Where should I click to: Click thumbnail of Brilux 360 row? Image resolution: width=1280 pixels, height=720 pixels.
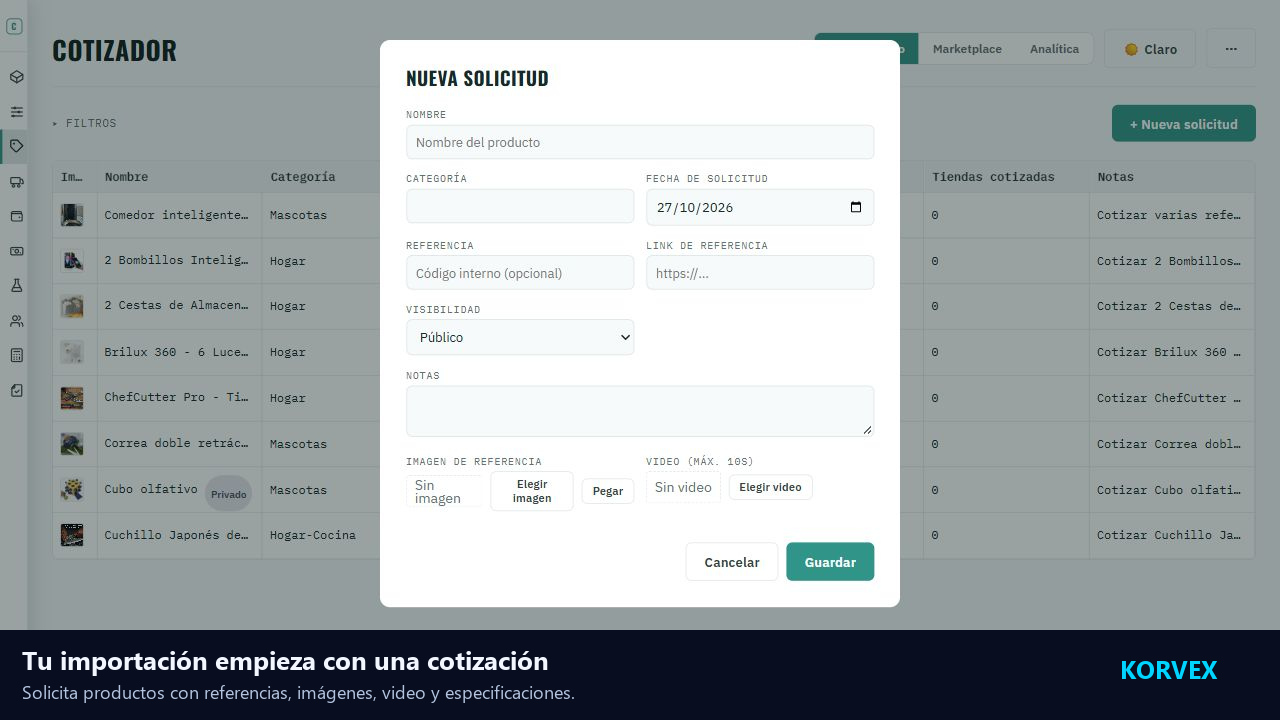coord(72,352)
